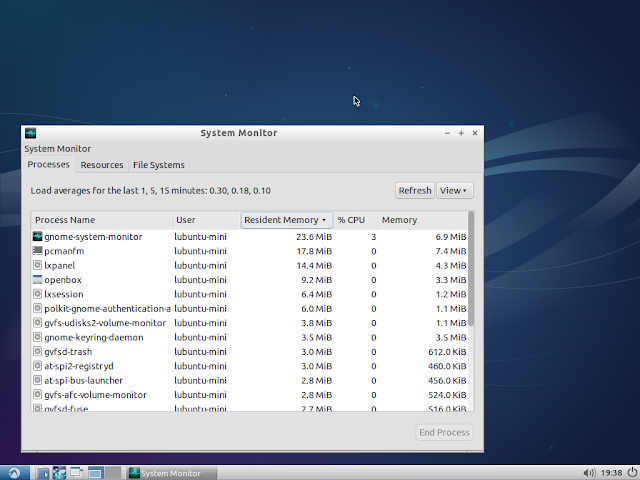Switch to the Processes tab
The image size is (640, 480).
[x=49, y=164]
